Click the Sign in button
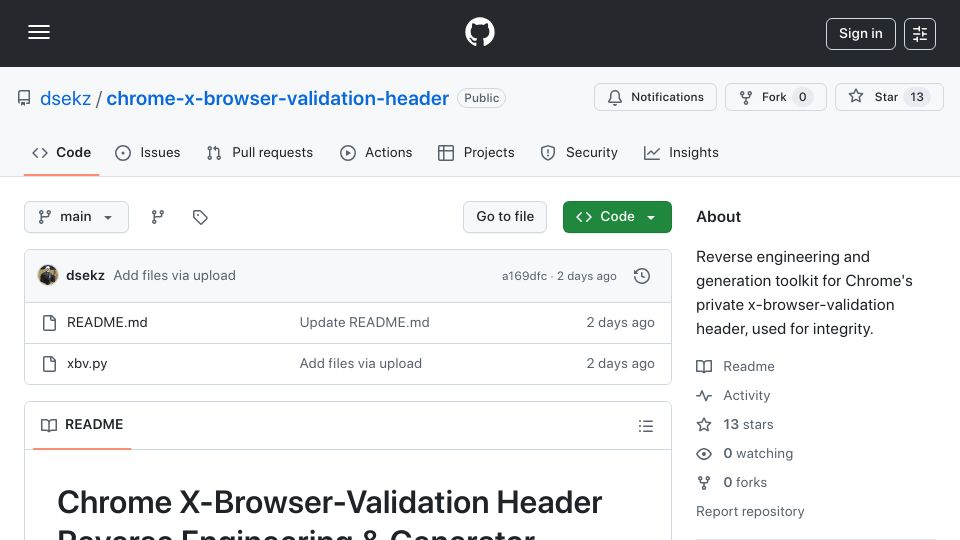This screenshot has width=960, height=540. [x=860, y=34]
